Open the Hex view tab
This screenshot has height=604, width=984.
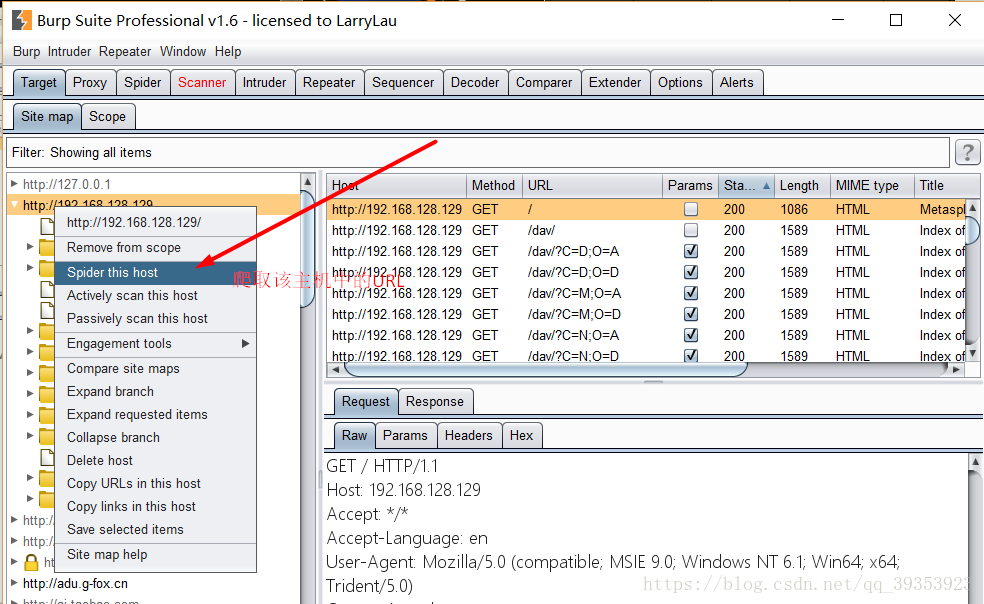(x=521, y=435)
